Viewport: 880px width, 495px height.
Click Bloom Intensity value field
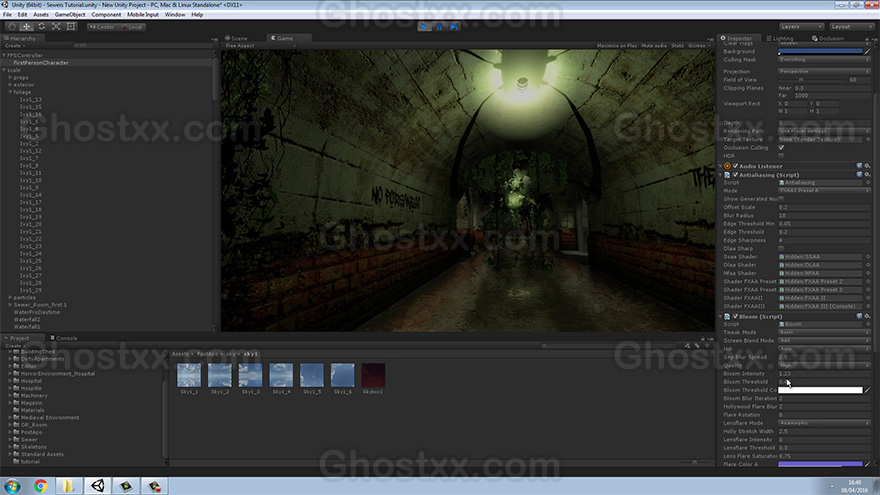click(824, 374)
